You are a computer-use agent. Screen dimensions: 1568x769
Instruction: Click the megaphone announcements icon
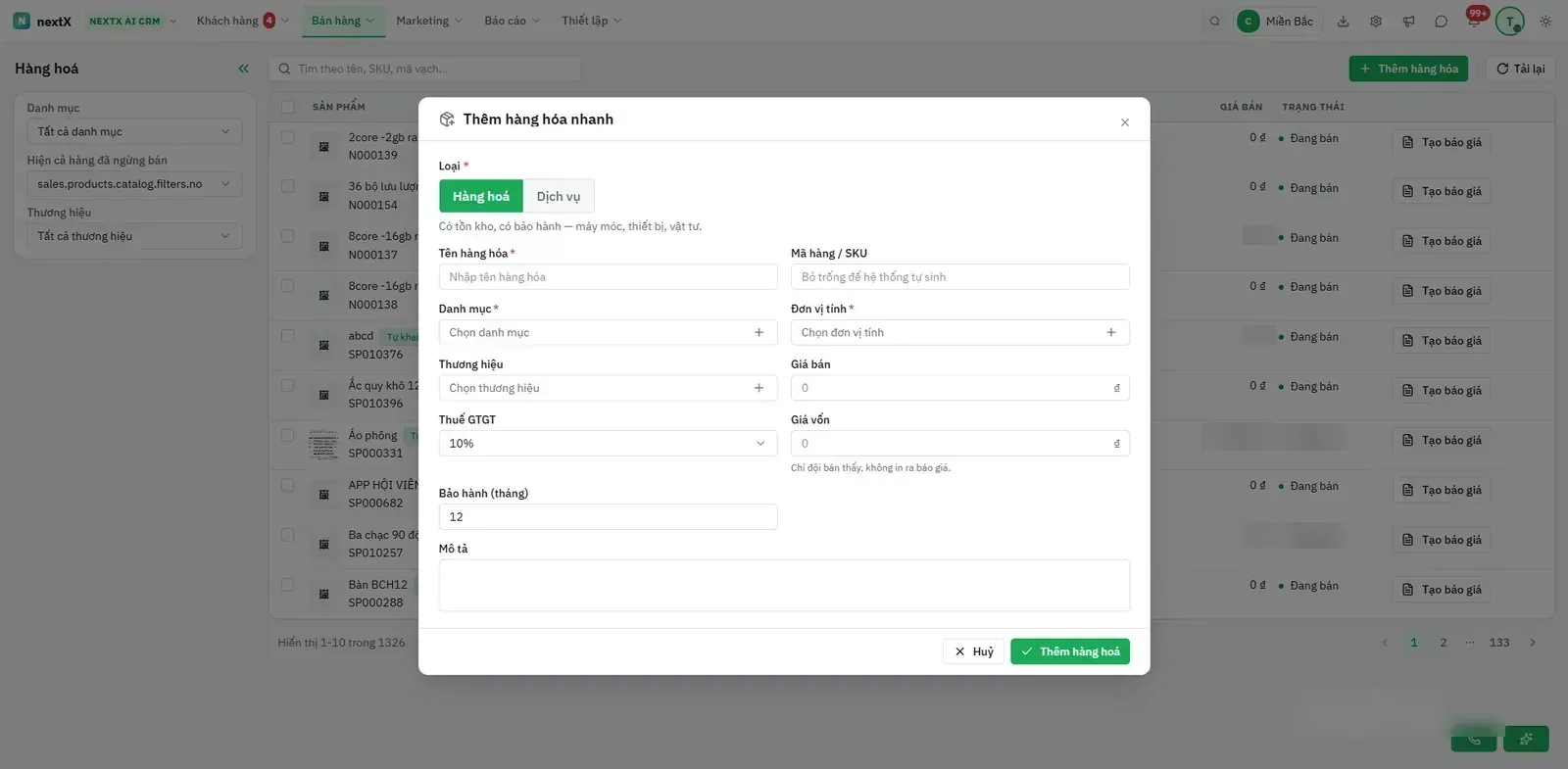coord(1408,21)
